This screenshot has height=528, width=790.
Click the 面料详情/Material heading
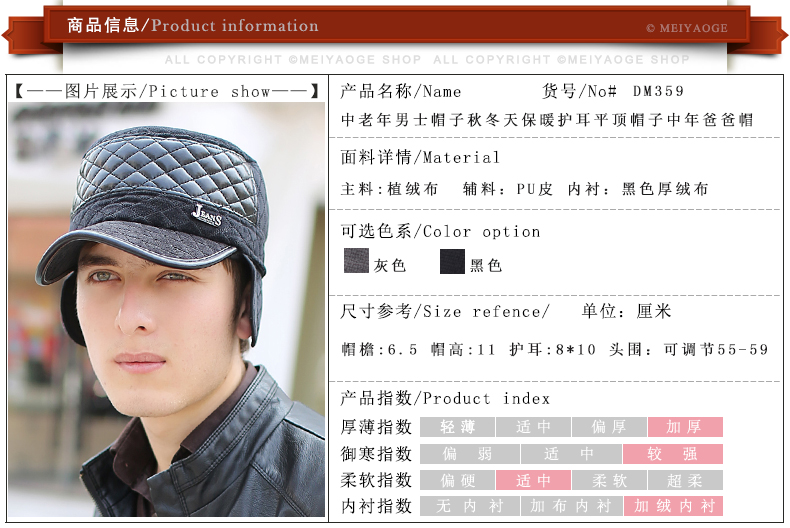(420, 157)
